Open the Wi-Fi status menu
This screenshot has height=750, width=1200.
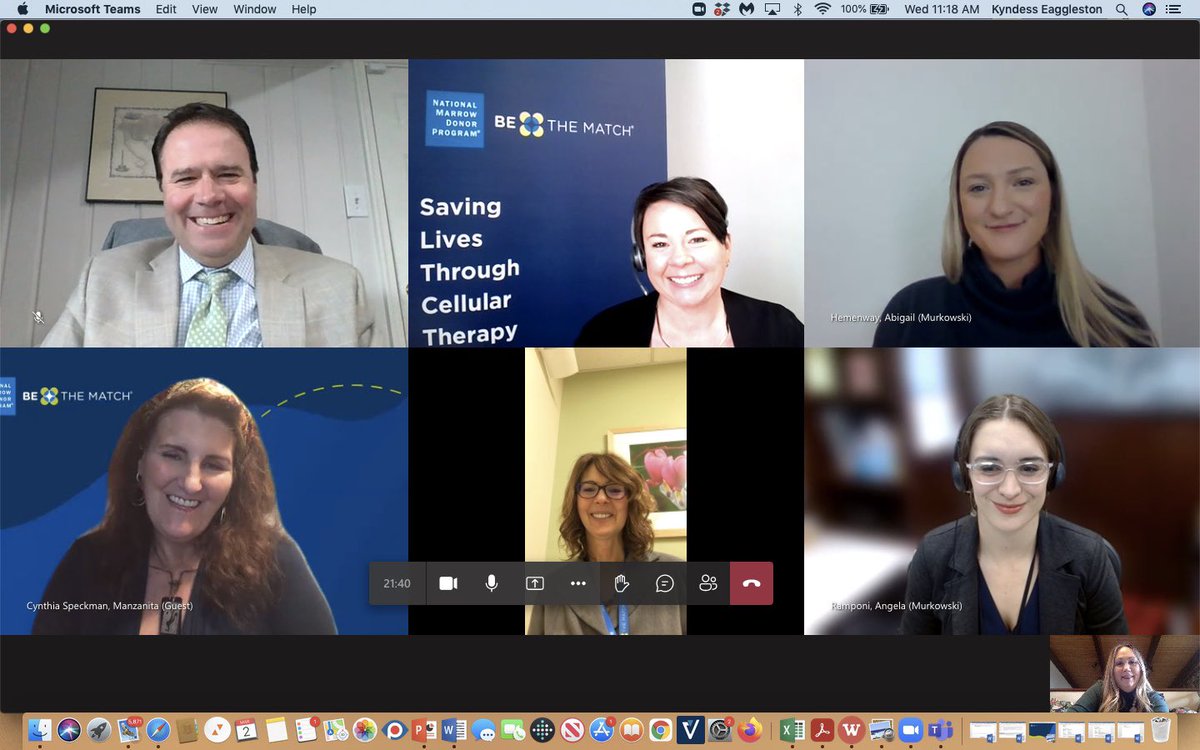point(823,9)
